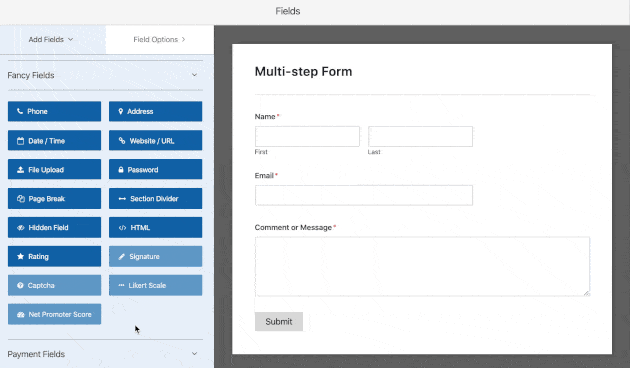Image resolution: width=630 pixels, height=368 pixels.
Task: Click the Fancy Fields heading text
Action: 31,75
